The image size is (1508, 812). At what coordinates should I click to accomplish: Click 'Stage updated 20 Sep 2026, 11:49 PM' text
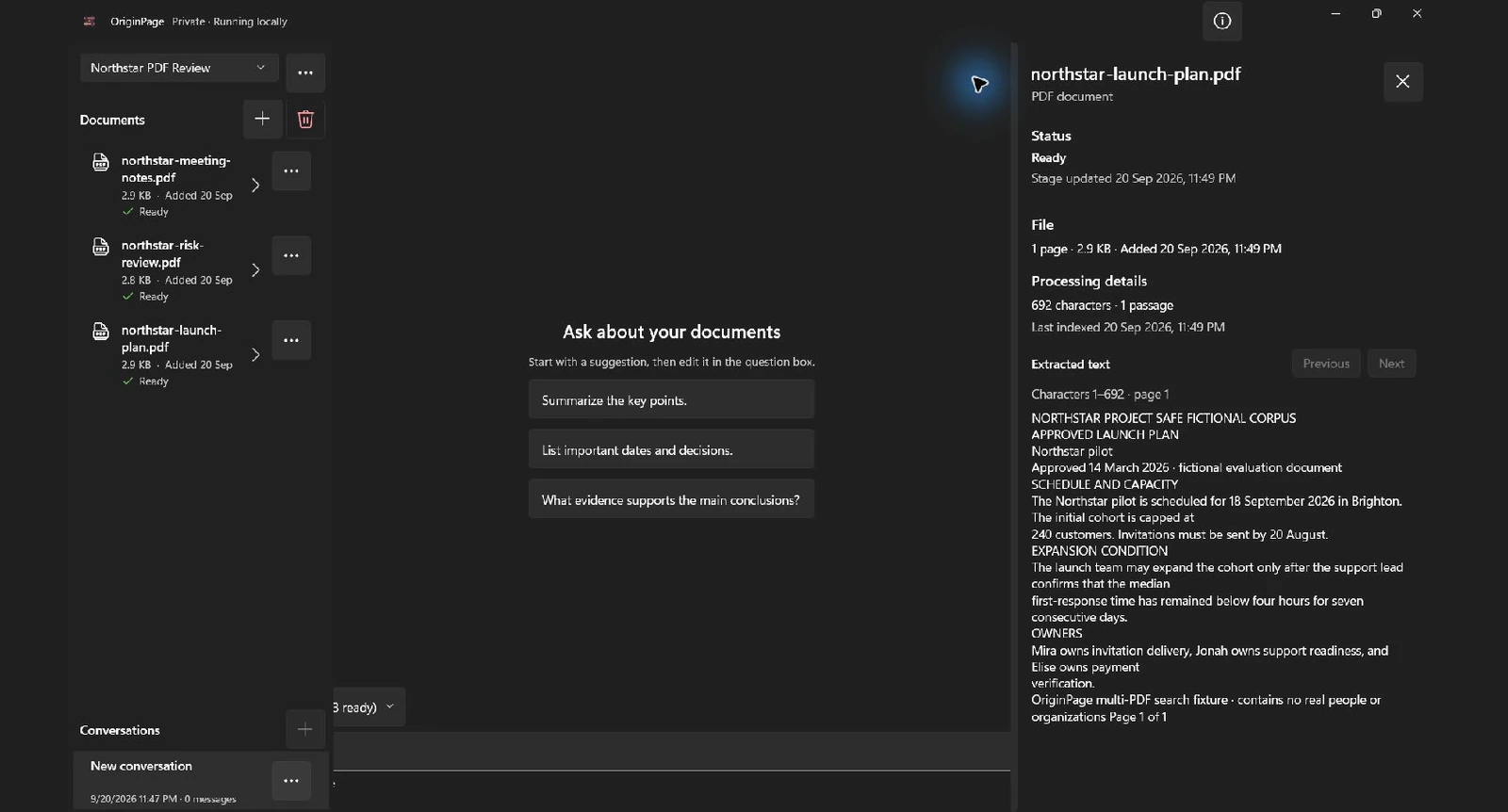tap(1133, 178)
